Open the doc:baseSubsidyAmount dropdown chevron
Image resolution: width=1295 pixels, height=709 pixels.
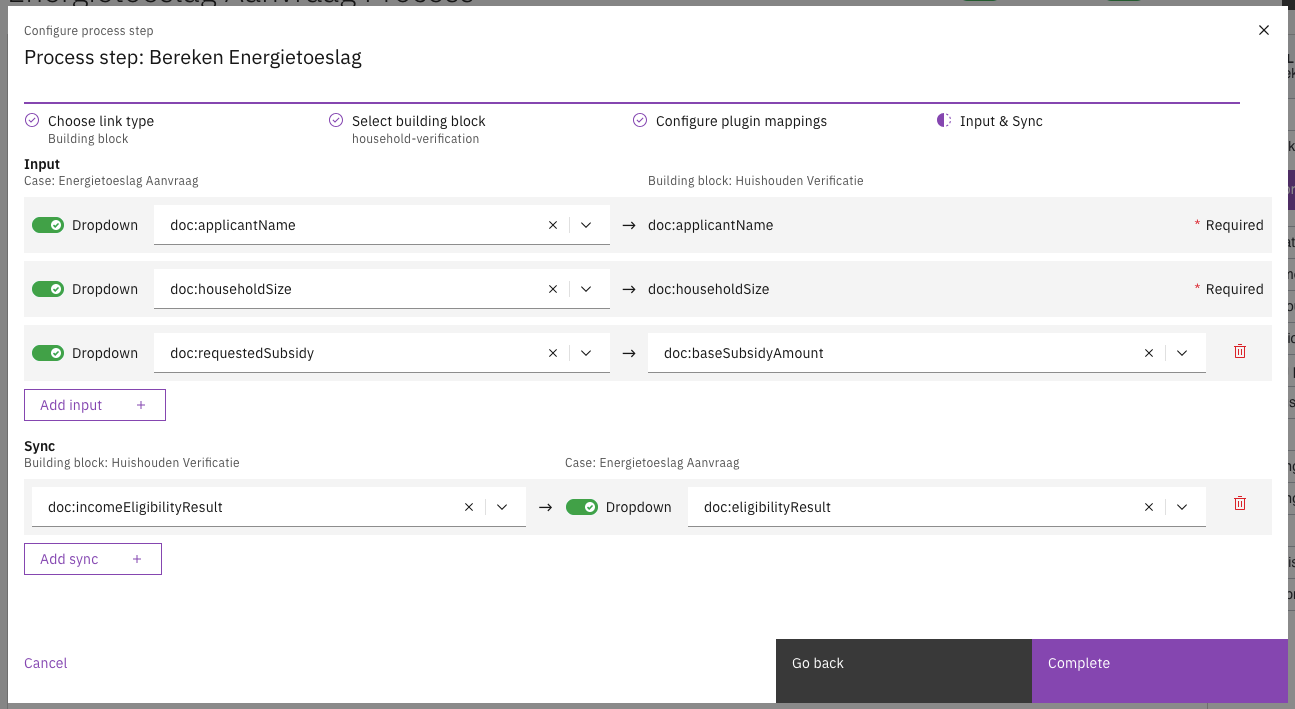(x=1183, y=353)
